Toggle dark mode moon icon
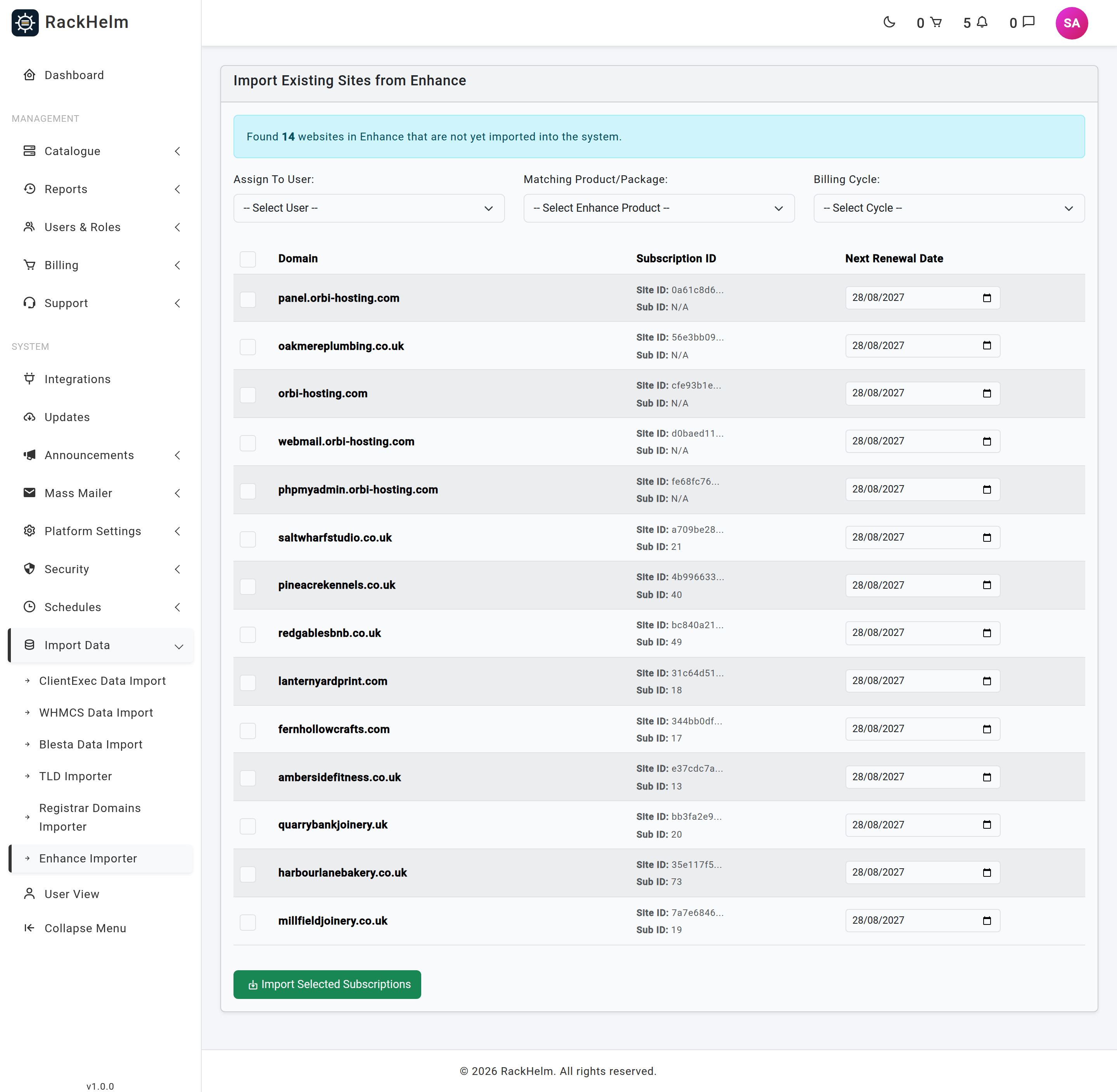 coord(889,22)
